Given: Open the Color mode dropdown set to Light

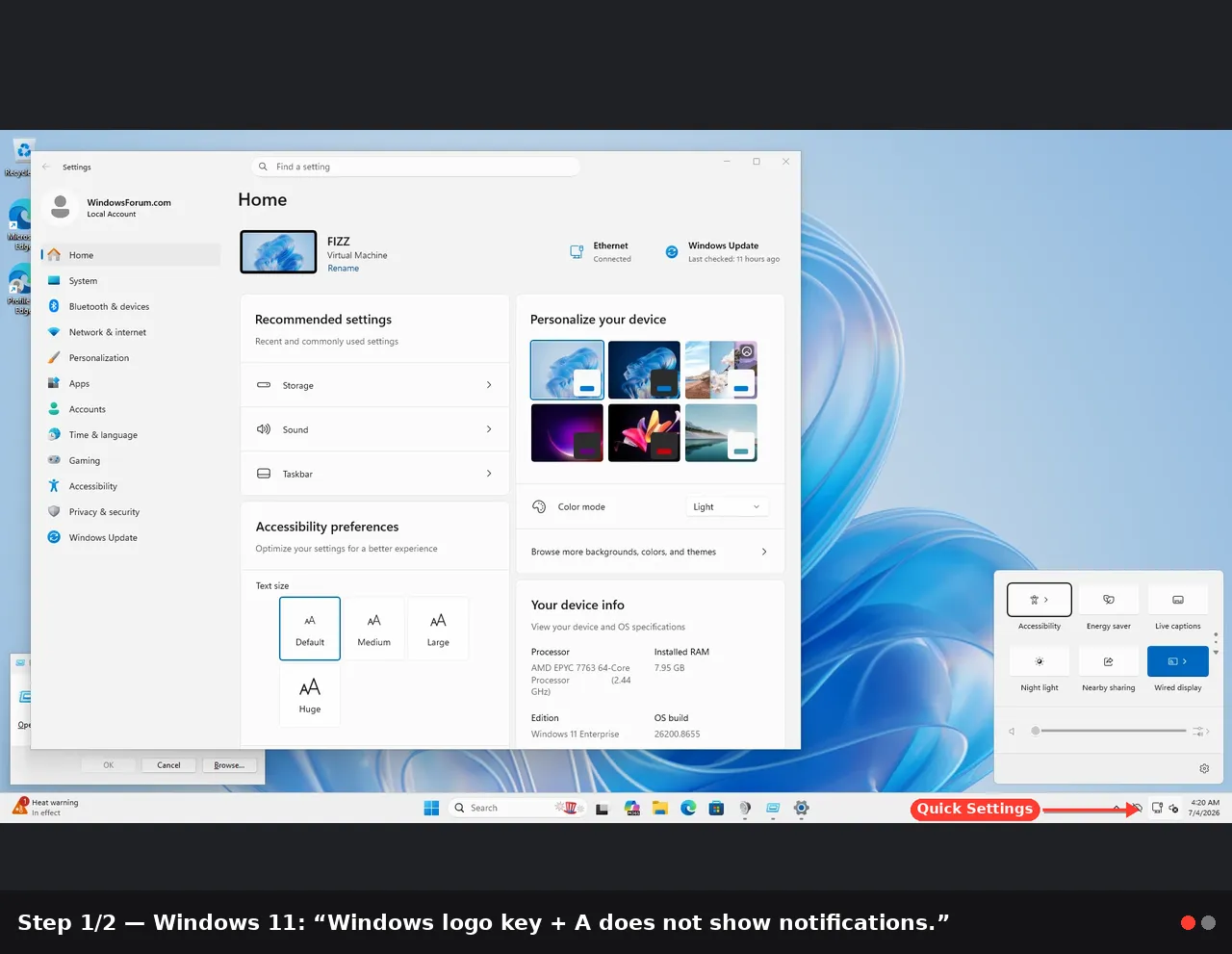Looking at the screenshot, I should pos(727,507).
